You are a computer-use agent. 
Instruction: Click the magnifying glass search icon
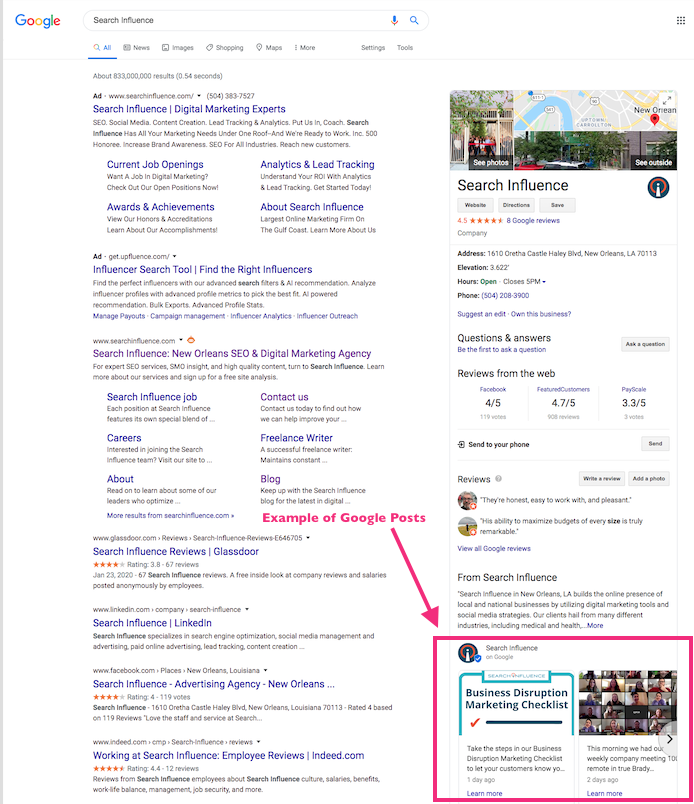[x=414, y=20]
